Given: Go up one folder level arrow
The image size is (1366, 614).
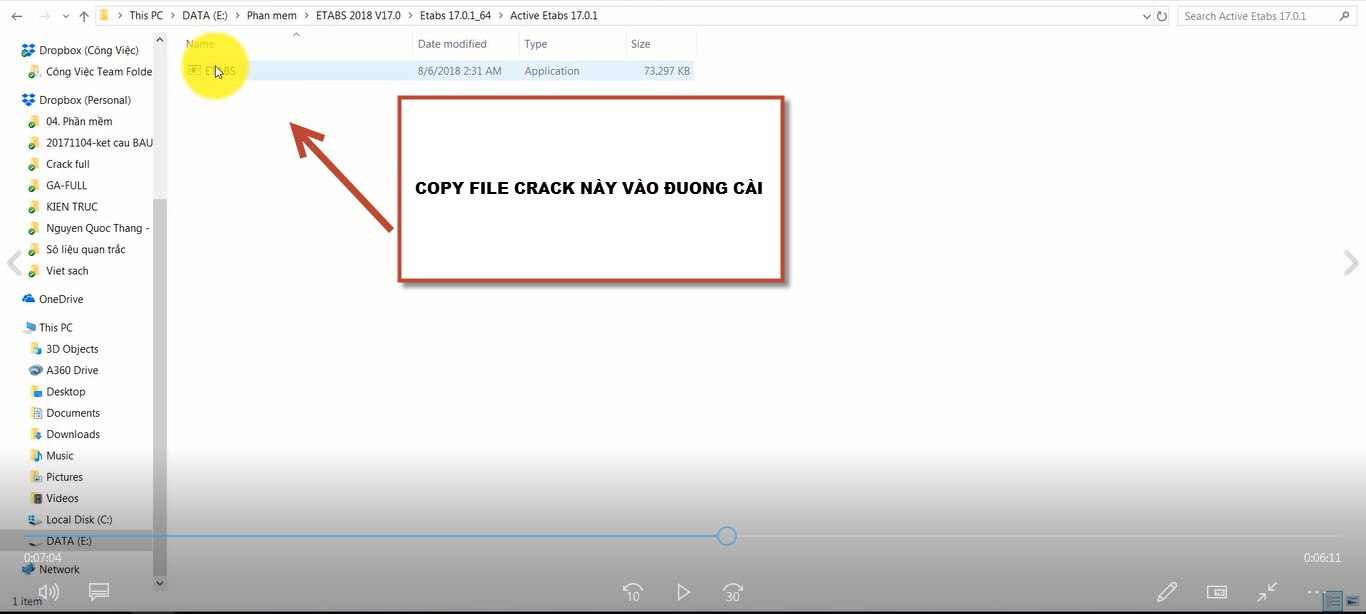Looking at the screenshot, I should click(x=84, y=16).
